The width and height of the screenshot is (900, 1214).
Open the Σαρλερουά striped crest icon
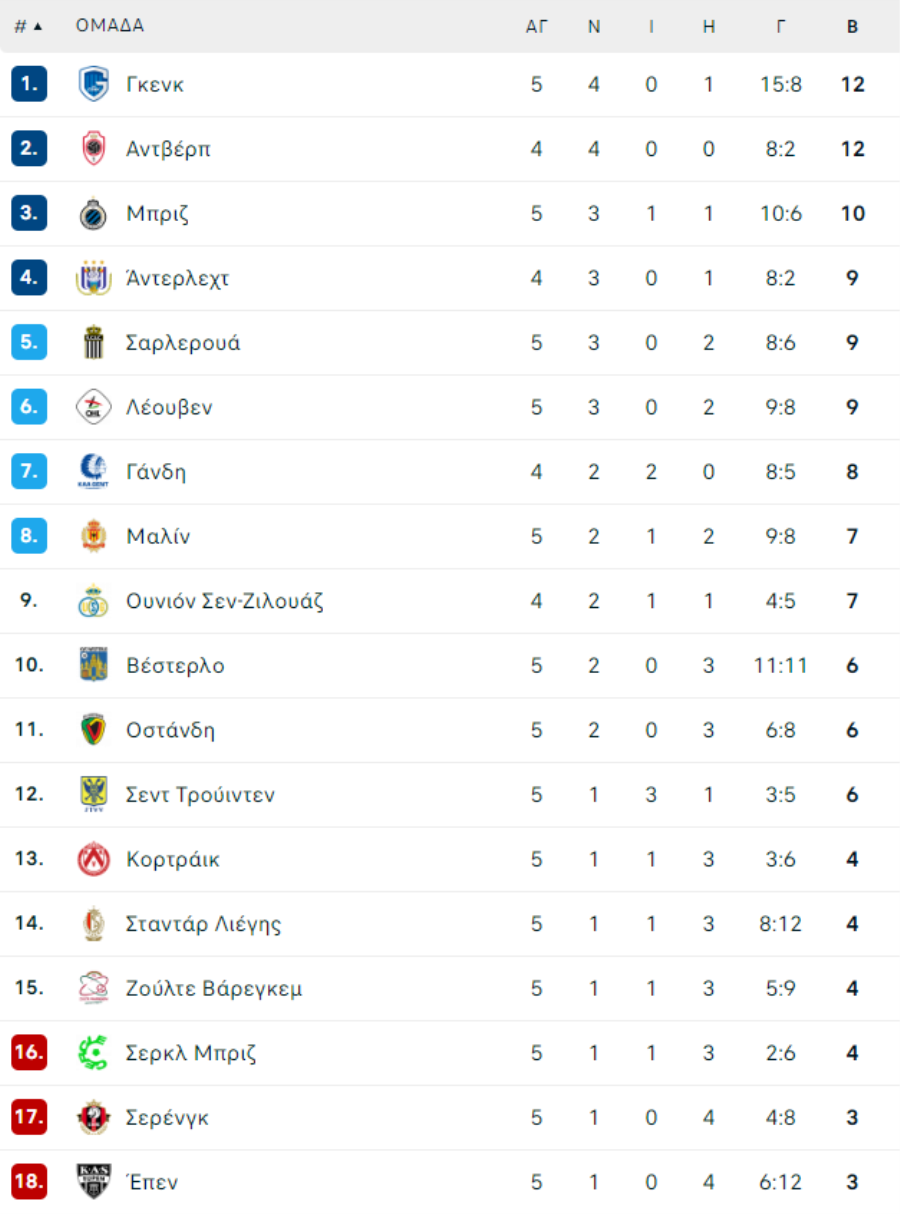pos(93,342)
